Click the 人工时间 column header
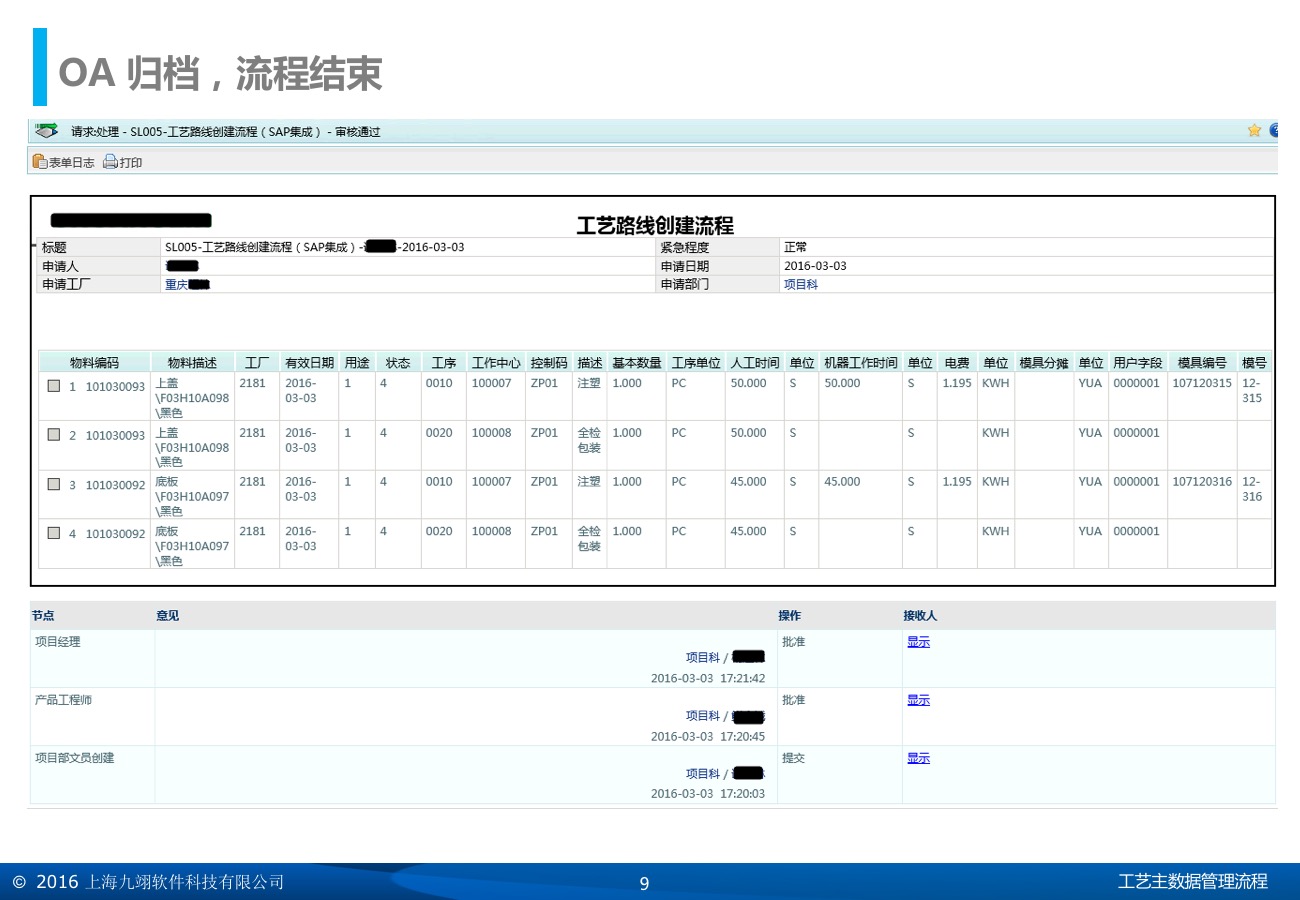 (x=755, y=363)
